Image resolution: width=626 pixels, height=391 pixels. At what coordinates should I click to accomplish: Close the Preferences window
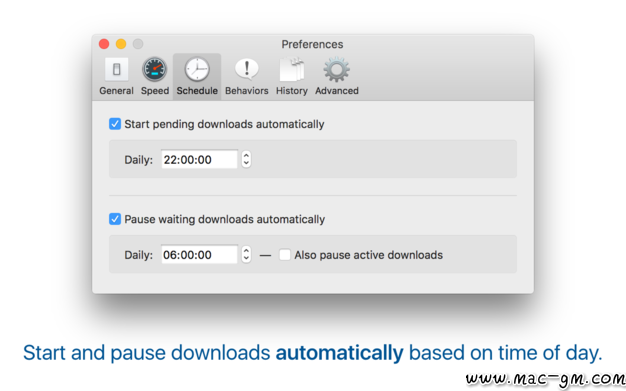104,44
